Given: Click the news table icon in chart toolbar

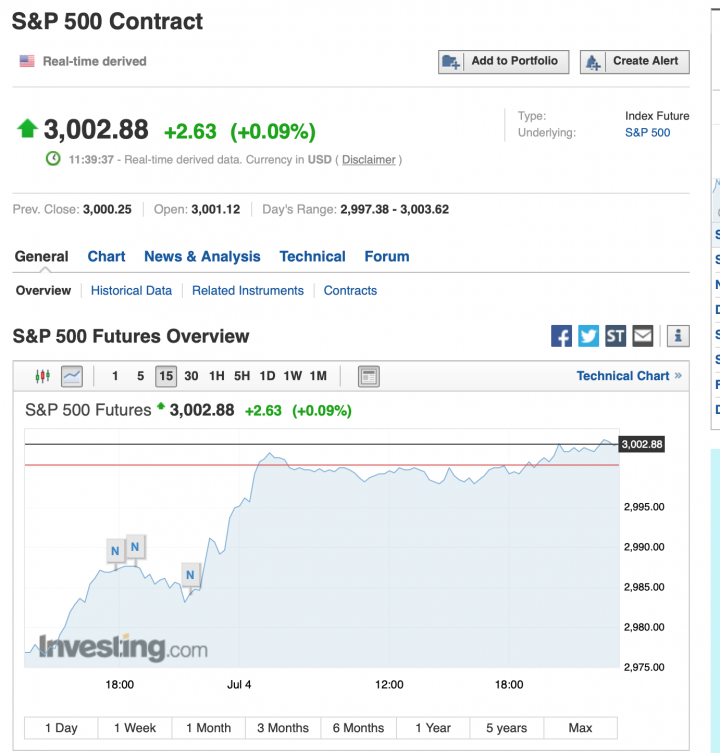Looking at the screenshot, I should 368,376.
